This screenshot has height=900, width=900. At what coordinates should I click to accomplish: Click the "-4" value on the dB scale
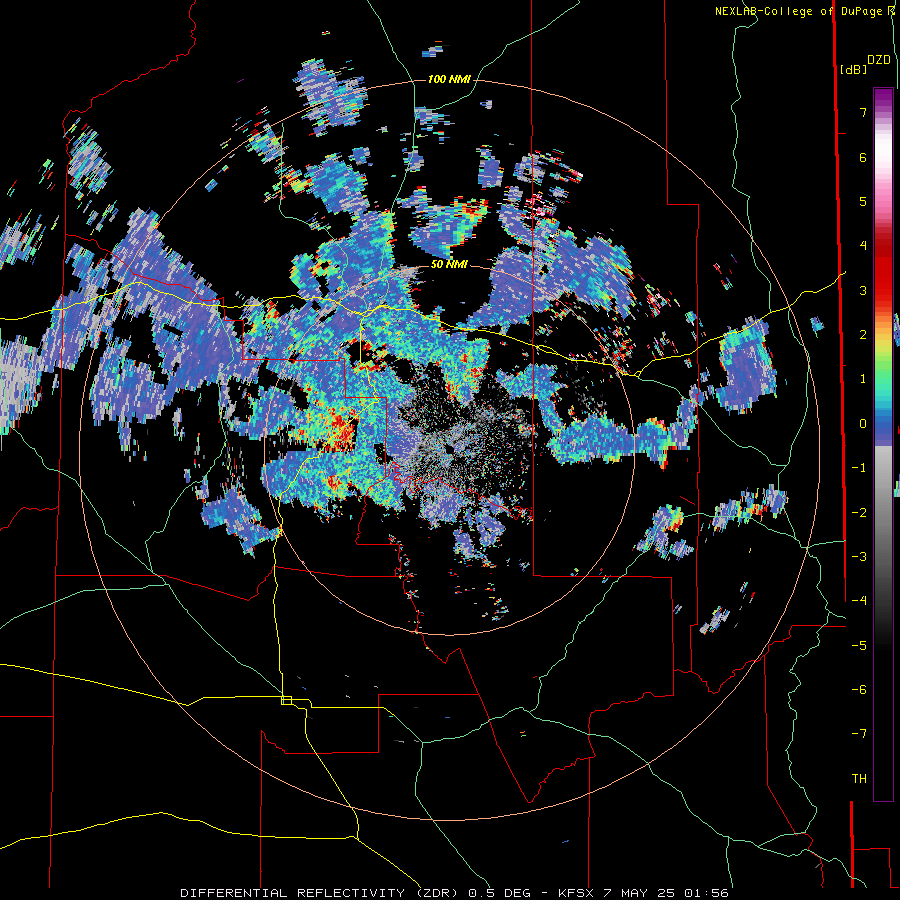(859, 600)
